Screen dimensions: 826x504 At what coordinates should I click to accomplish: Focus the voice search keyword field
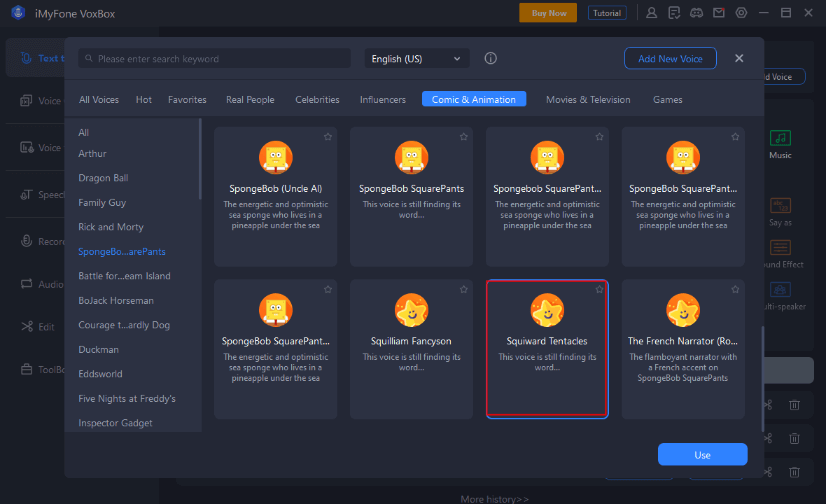point(214,58)
